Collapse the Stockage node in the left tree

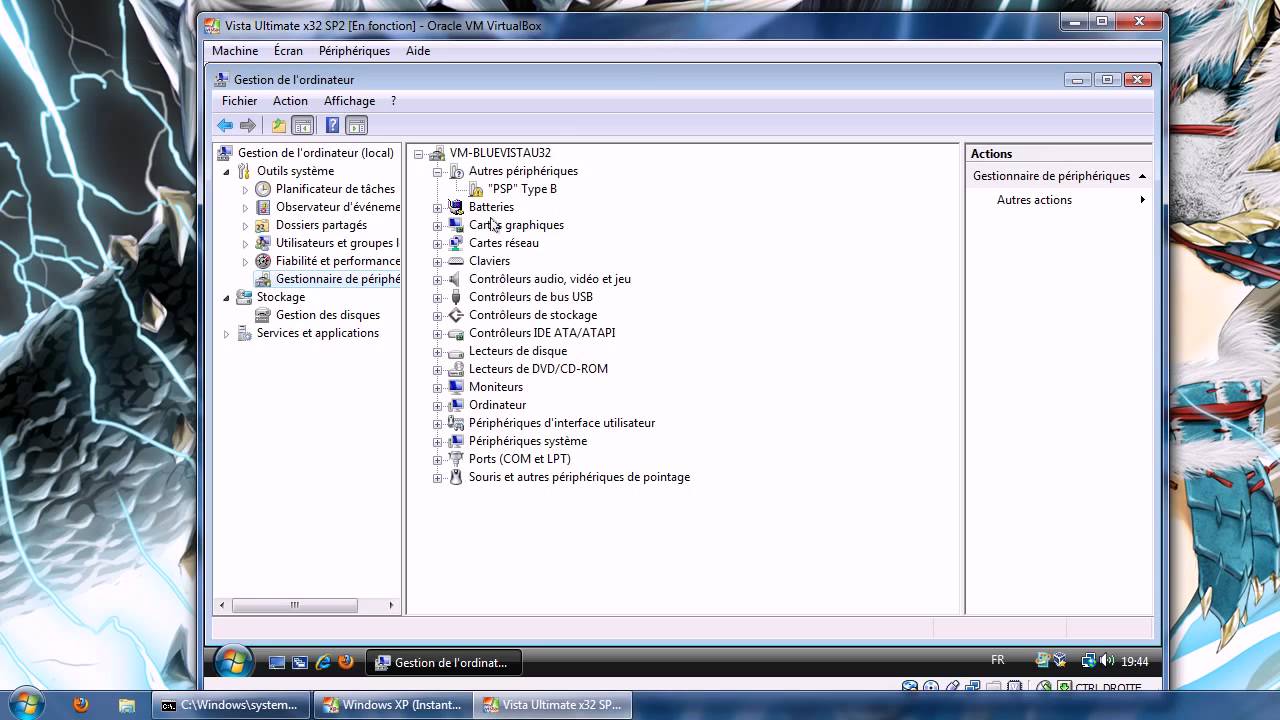[226, 297]
